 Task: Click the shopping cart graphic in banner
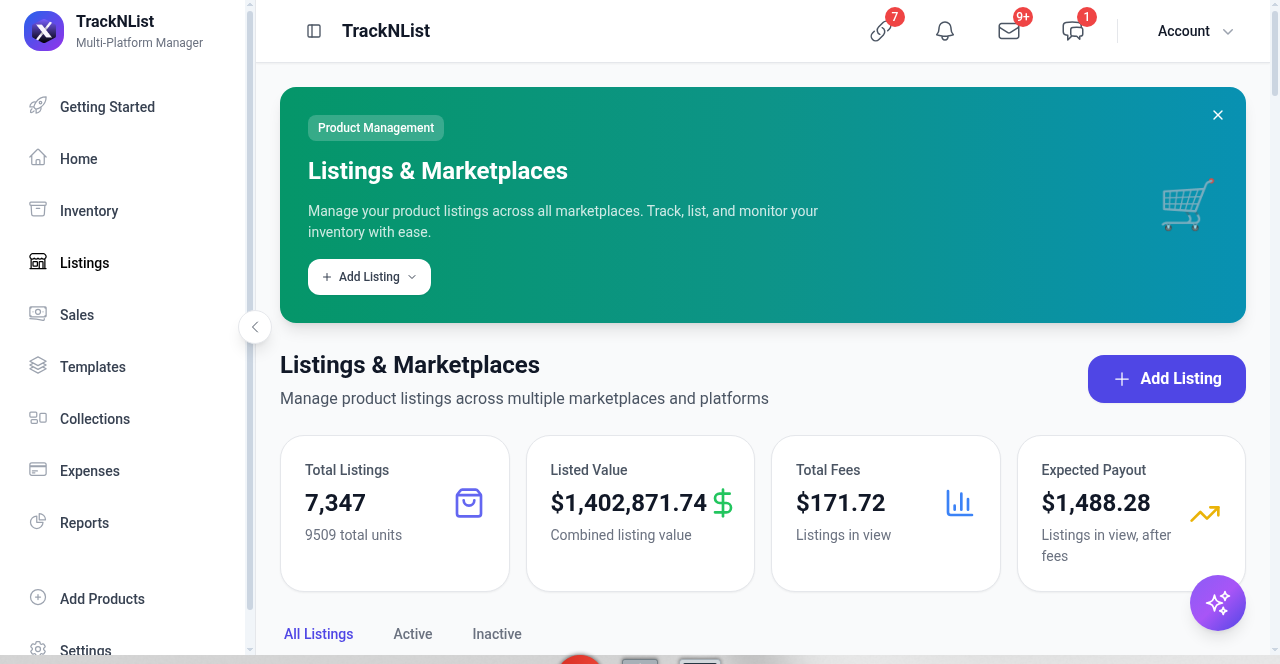pyautogui.click(x=1188, y=205)
